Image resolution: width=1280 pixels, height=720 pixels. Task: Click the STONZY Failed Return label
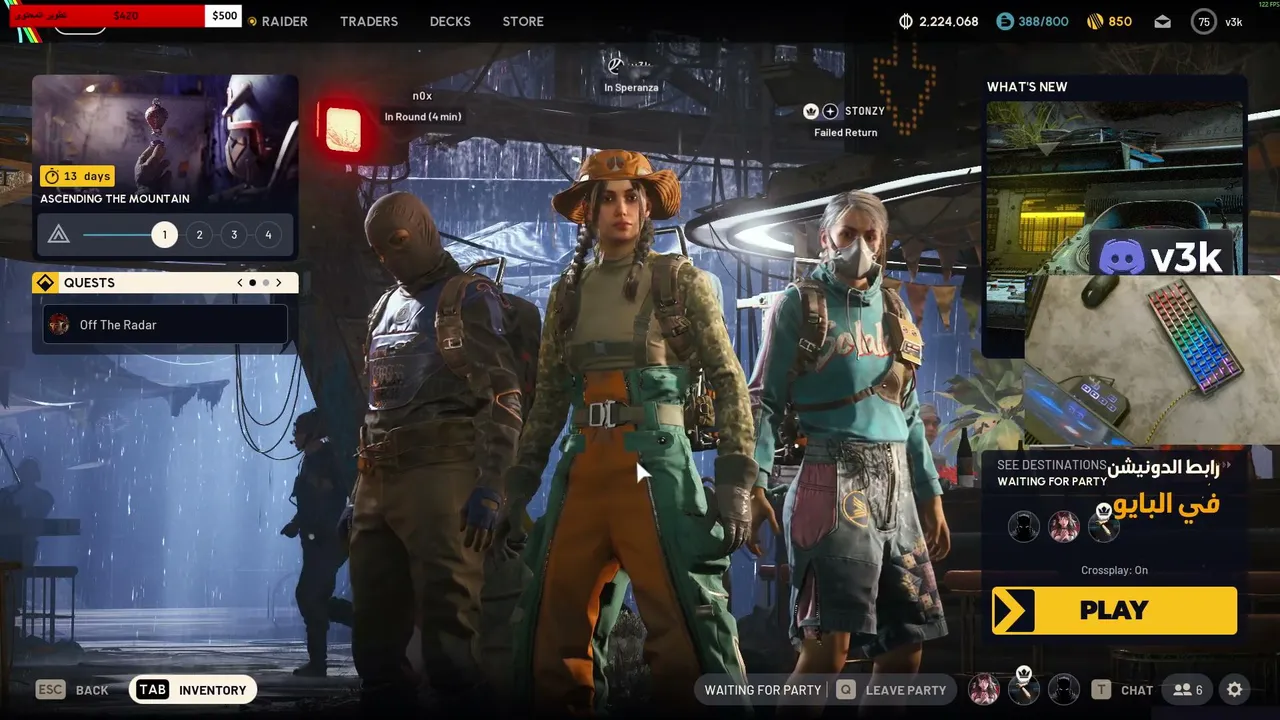point(846,133)
